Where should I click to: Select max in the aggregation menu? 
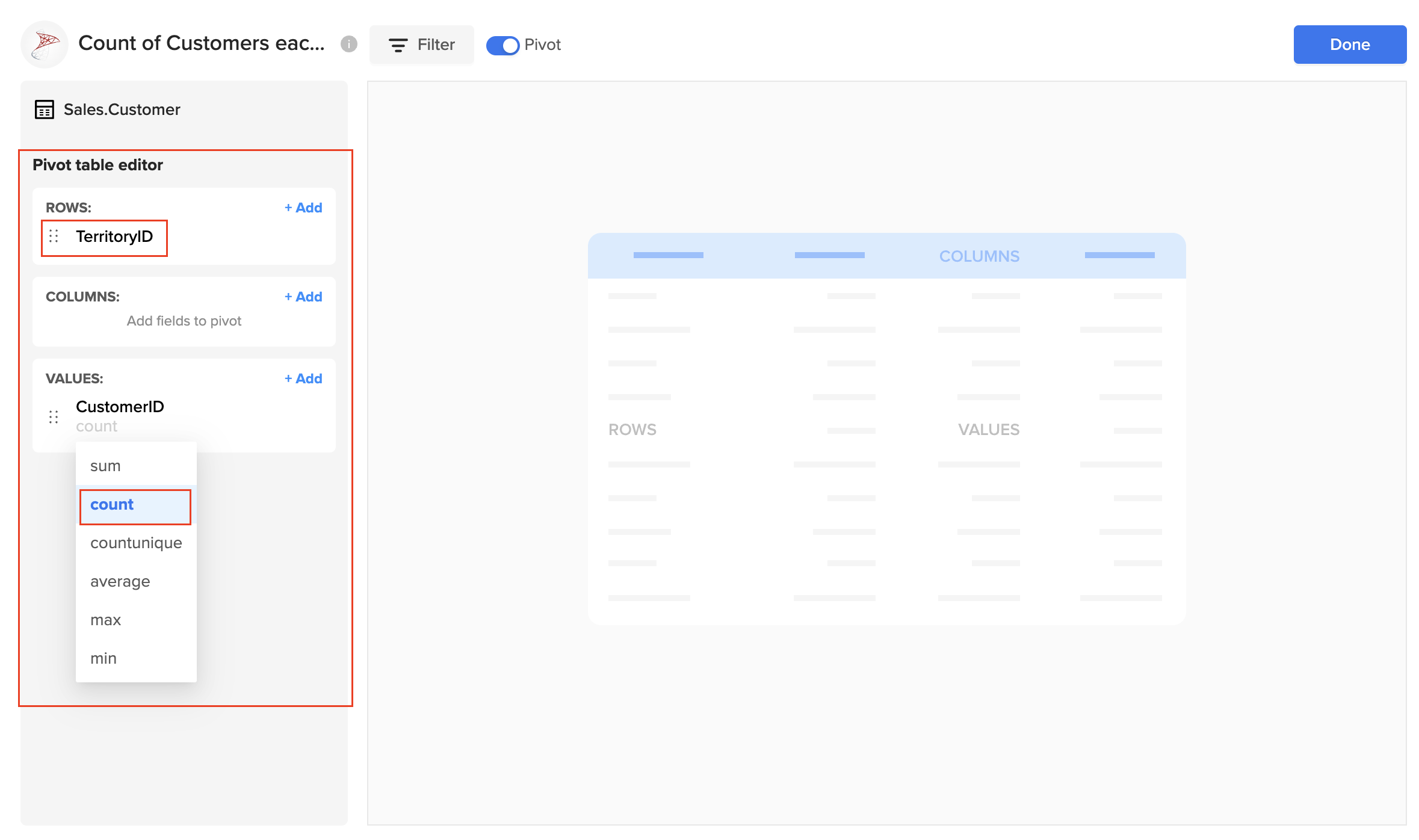[106, 620]
